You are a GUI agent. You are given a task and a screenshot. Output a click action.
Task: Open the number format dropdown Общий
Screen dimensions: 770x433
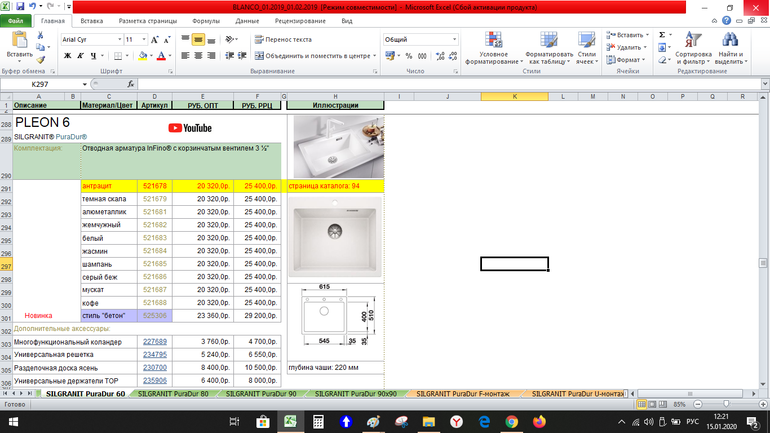click(413, 39)
